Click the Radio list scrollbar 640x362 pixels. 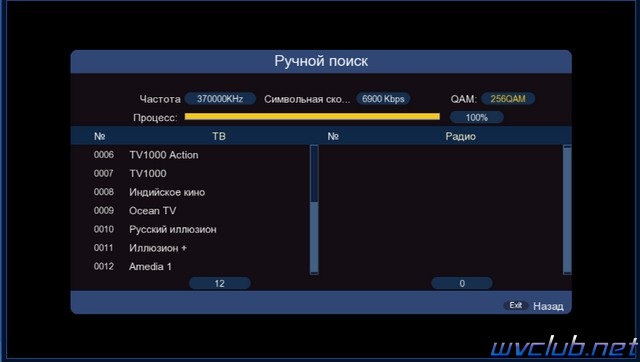pos(567,210)
